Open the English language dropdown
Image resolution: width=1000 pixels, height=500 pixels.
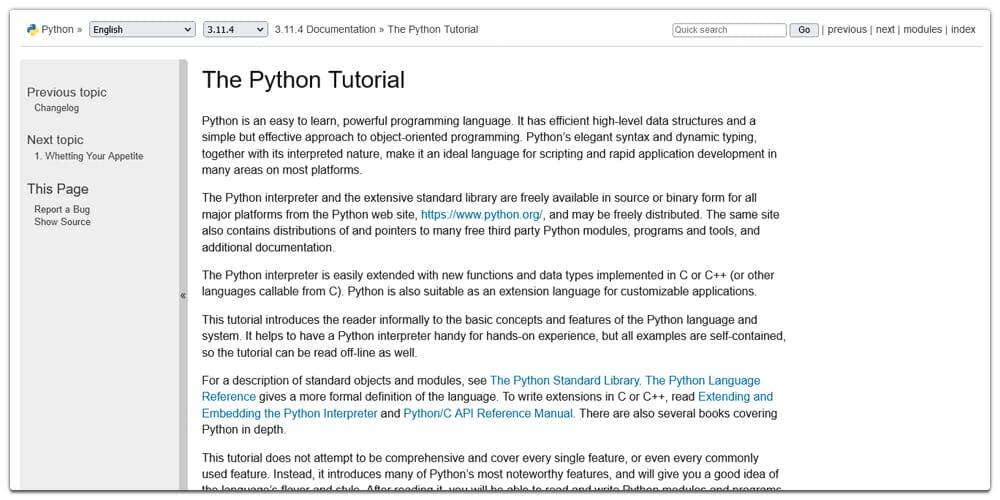coord(142,29)
